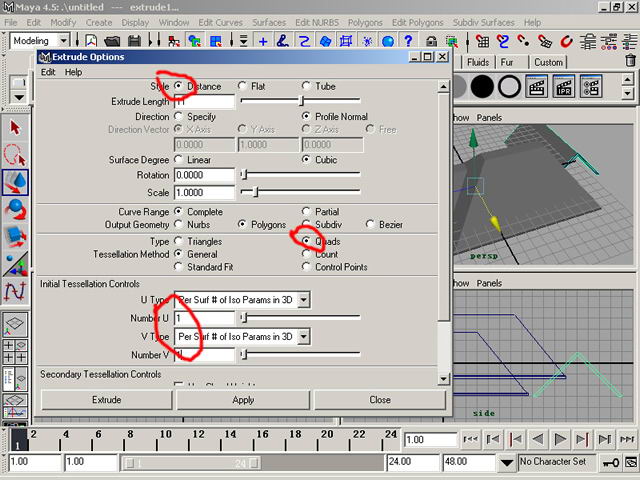Viewport: 640px width, 480px height.
Task: Click the auto keyframe key icon
Action: 611,462
